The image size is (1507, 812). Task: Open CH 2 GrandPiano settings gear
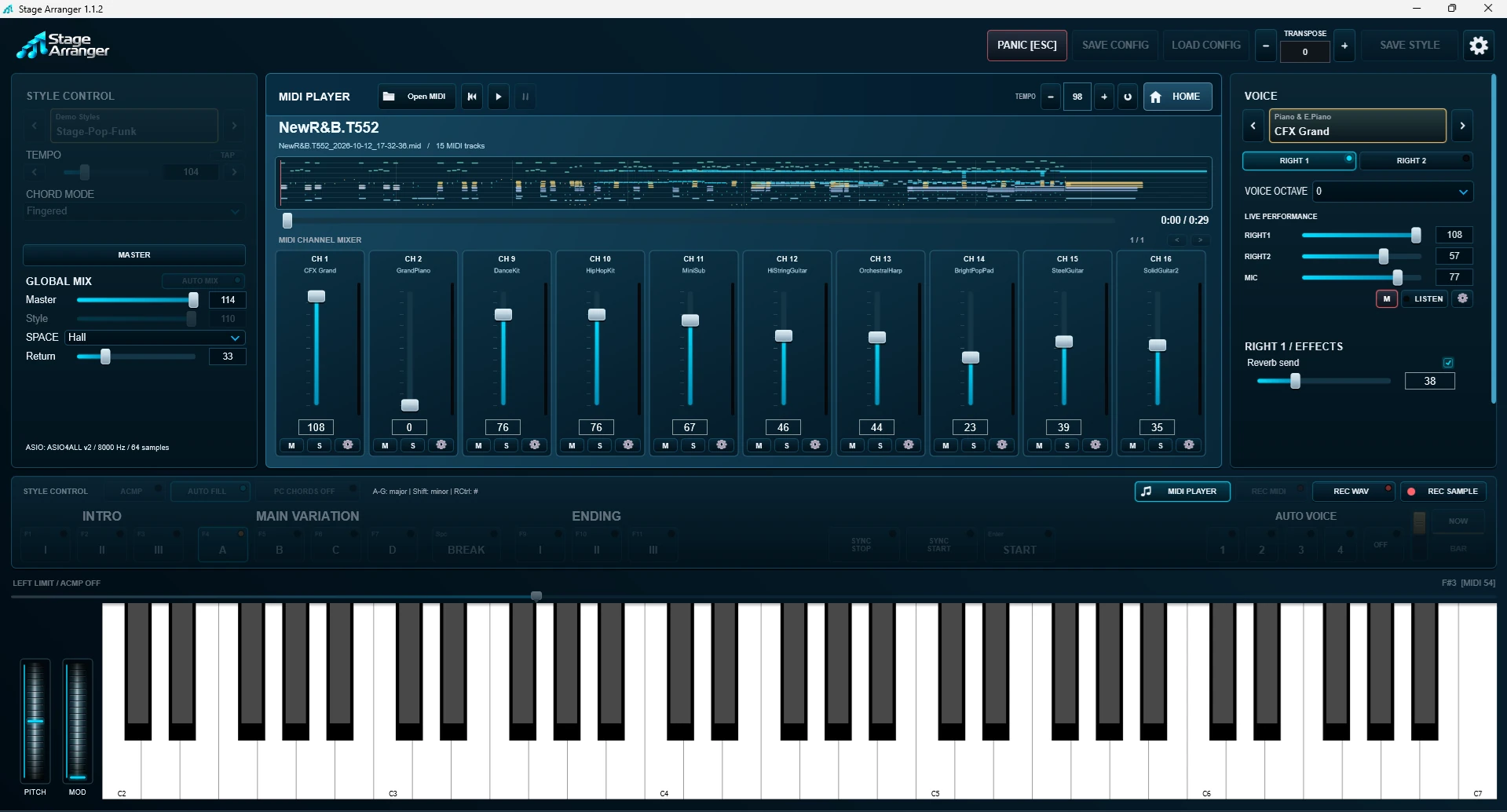tap(441, 445)
